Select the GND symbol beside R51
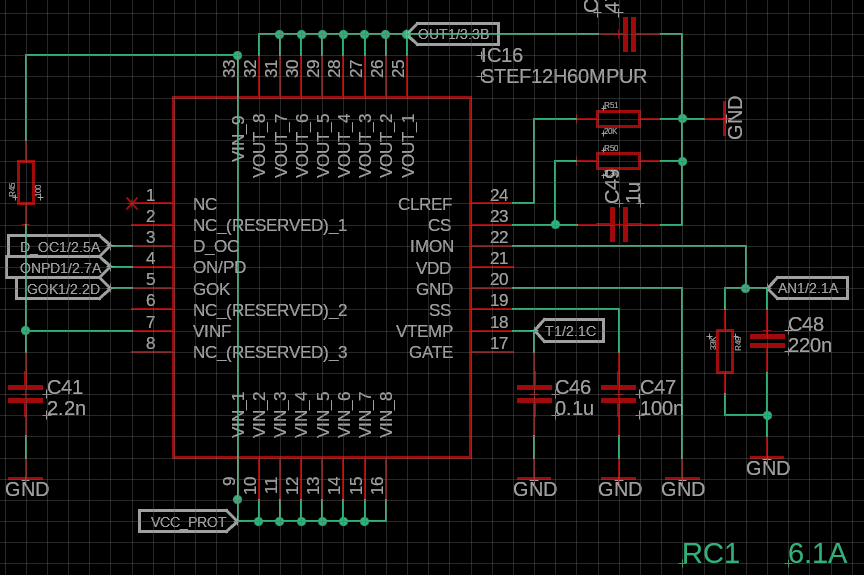 (x=733, y=118)
